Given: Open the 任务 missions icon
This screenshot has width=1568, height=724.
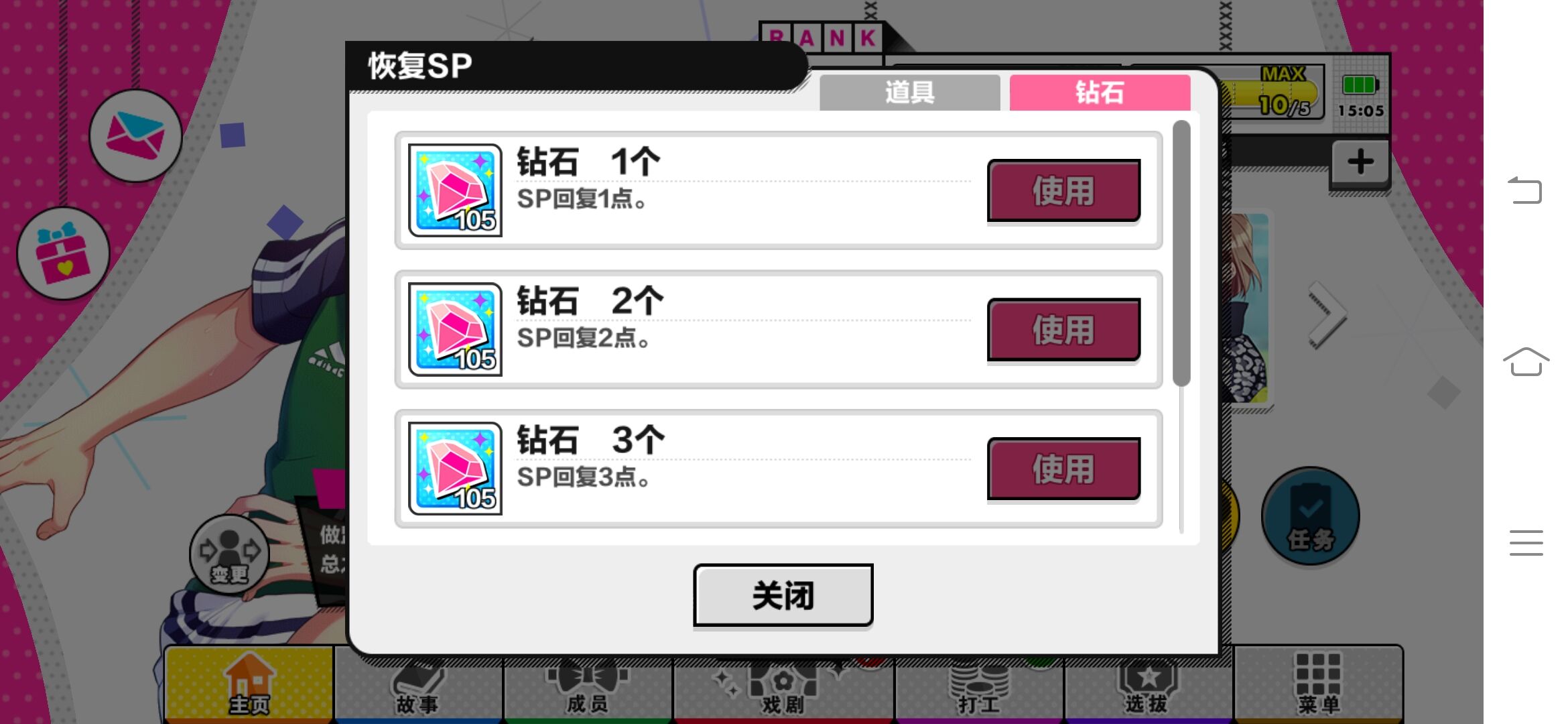Looking at the screenshot, I should click(1310, 516).
